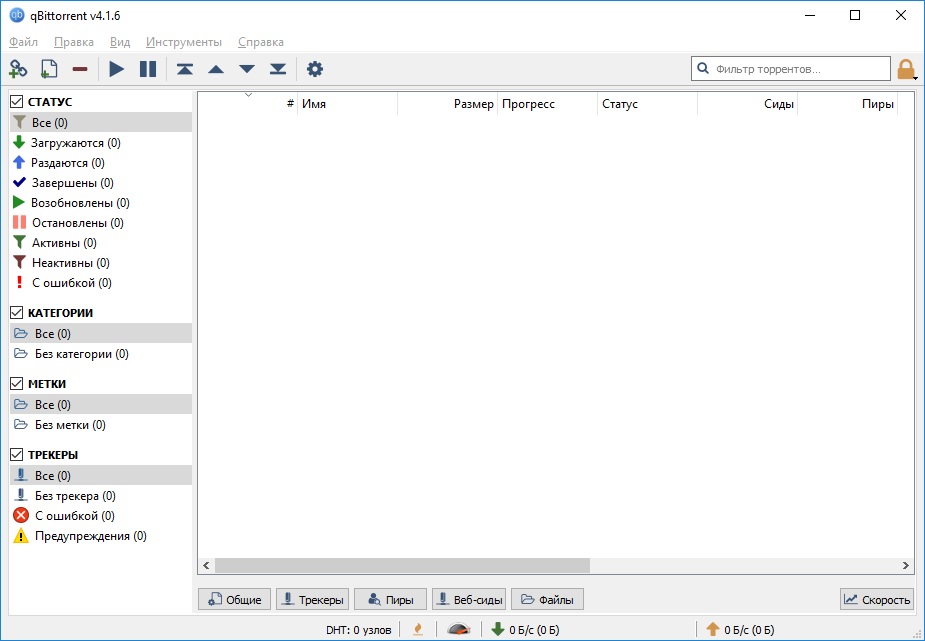925x641 pixels.
Task: Open the Правка menu
Action: point(74,42)
